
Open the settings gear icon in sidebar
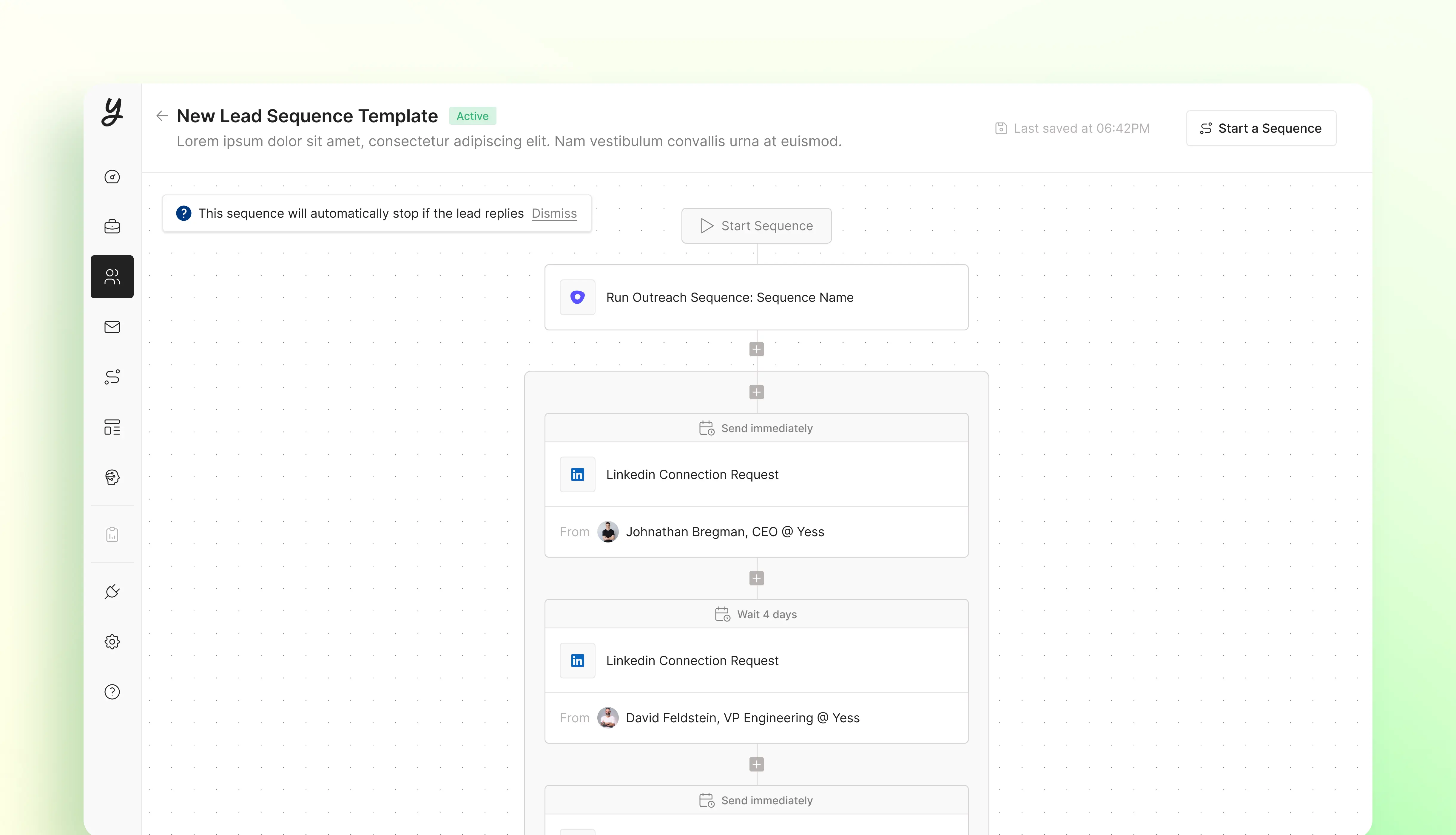click(112, 642)
